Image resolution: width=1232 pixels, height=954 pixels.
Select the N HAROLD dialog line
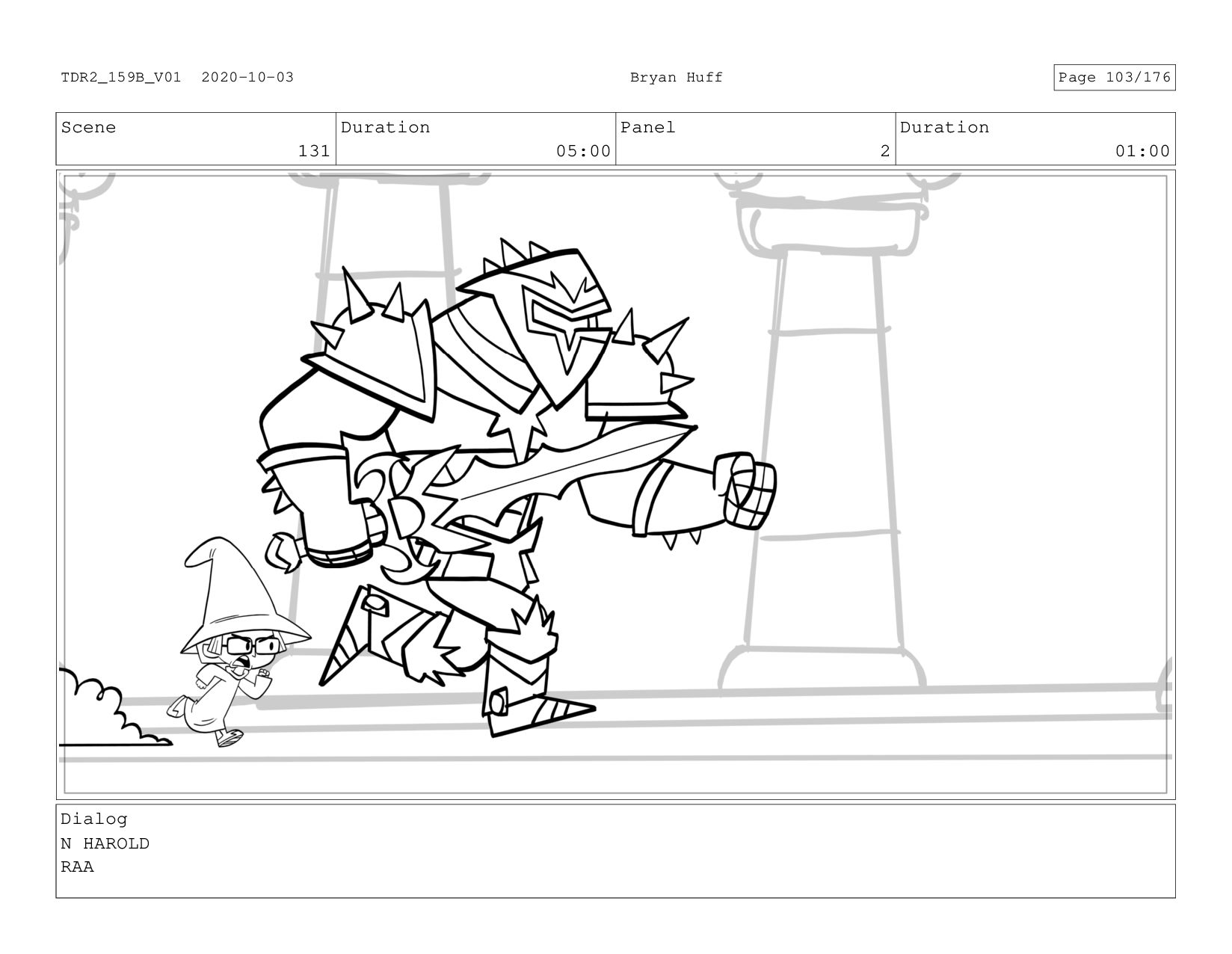tap(105, 843)
